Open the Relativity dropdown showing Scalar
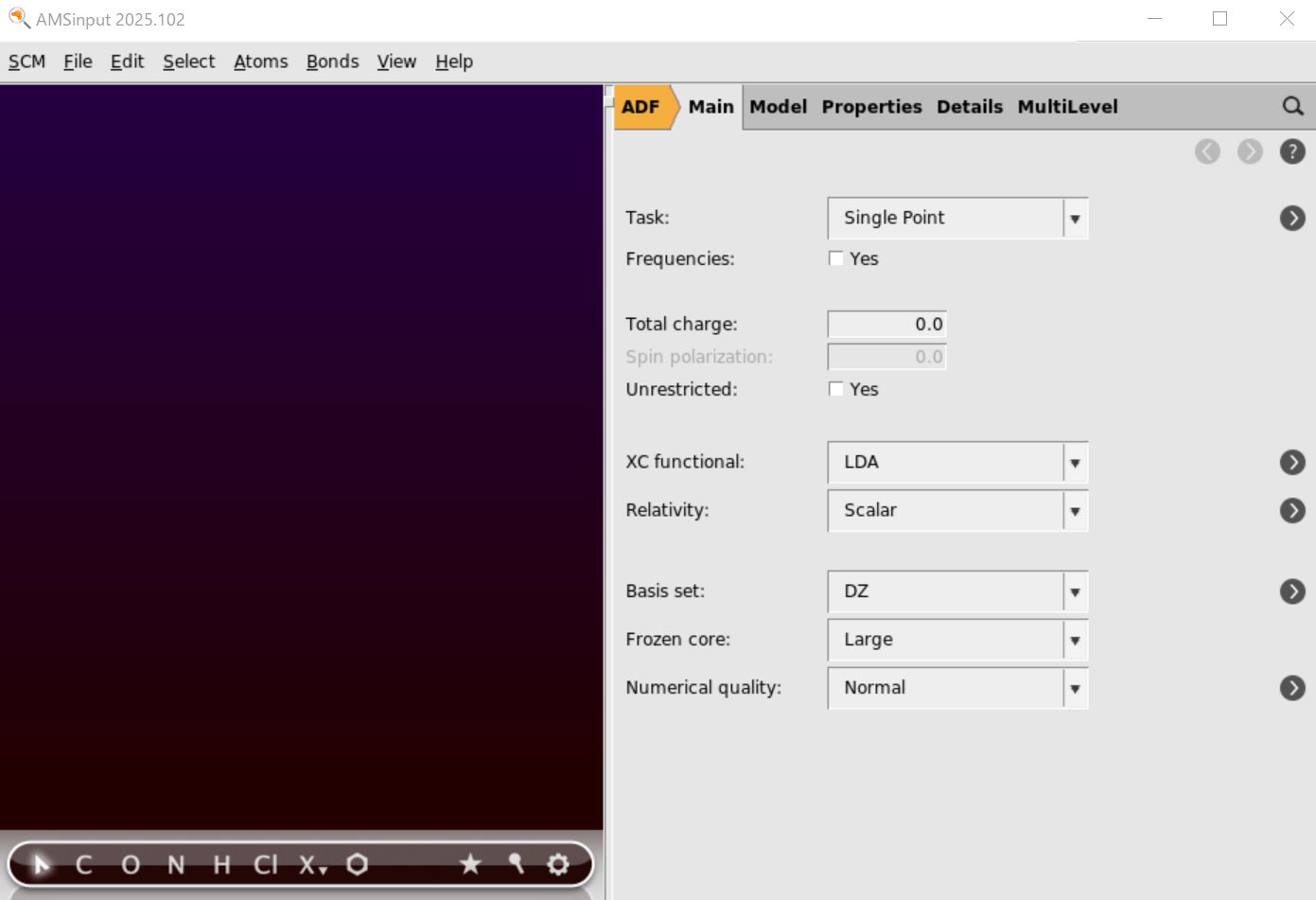 957,510
